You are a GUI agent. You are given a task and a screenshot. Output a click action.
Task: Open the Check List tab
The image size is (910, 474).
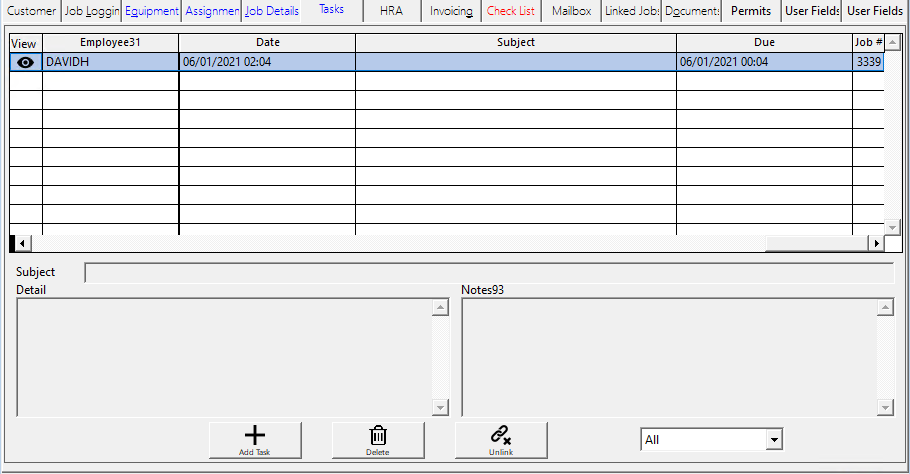point(511,11)
